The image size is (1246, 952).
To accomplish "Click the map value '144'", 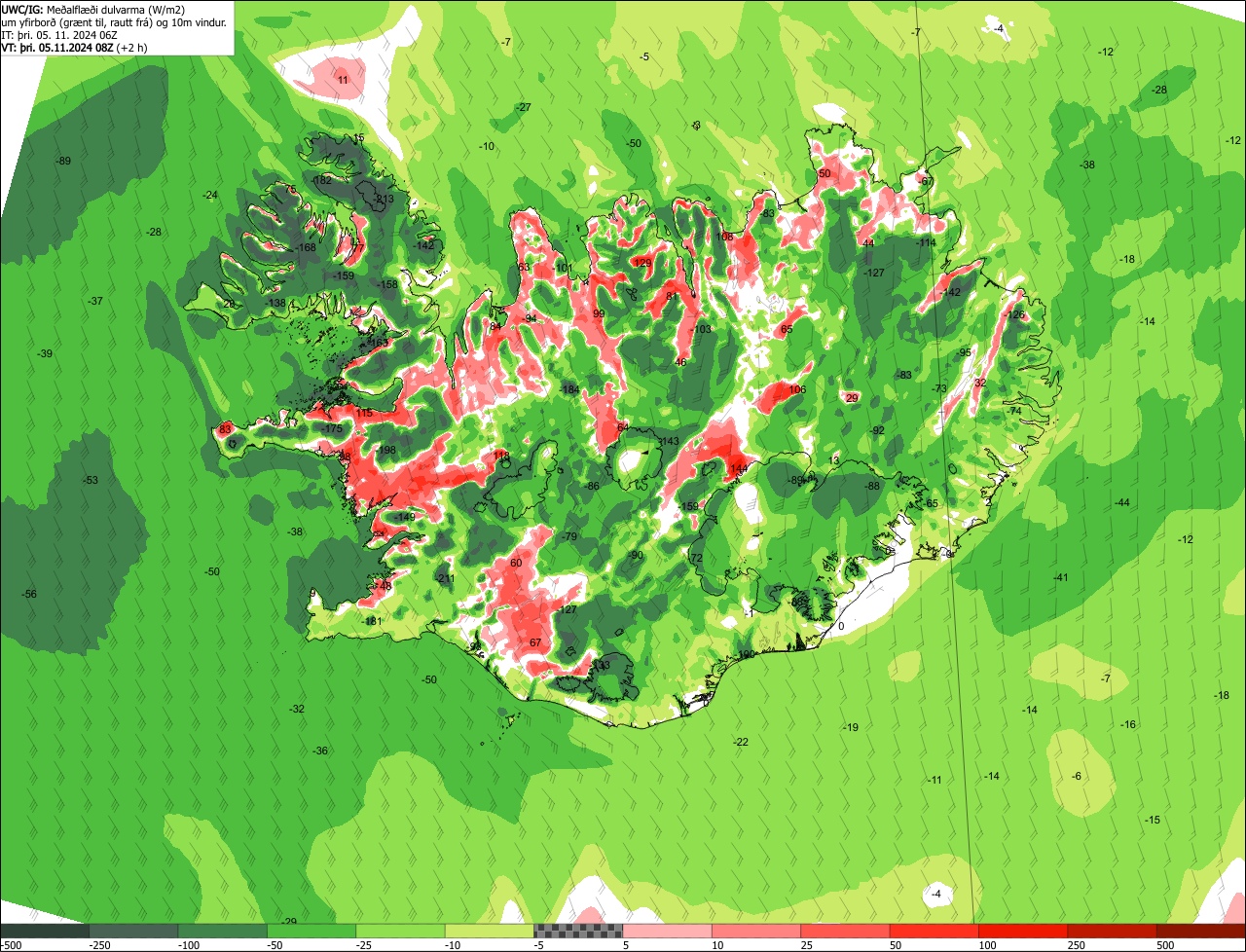I will tap(739, 468).
